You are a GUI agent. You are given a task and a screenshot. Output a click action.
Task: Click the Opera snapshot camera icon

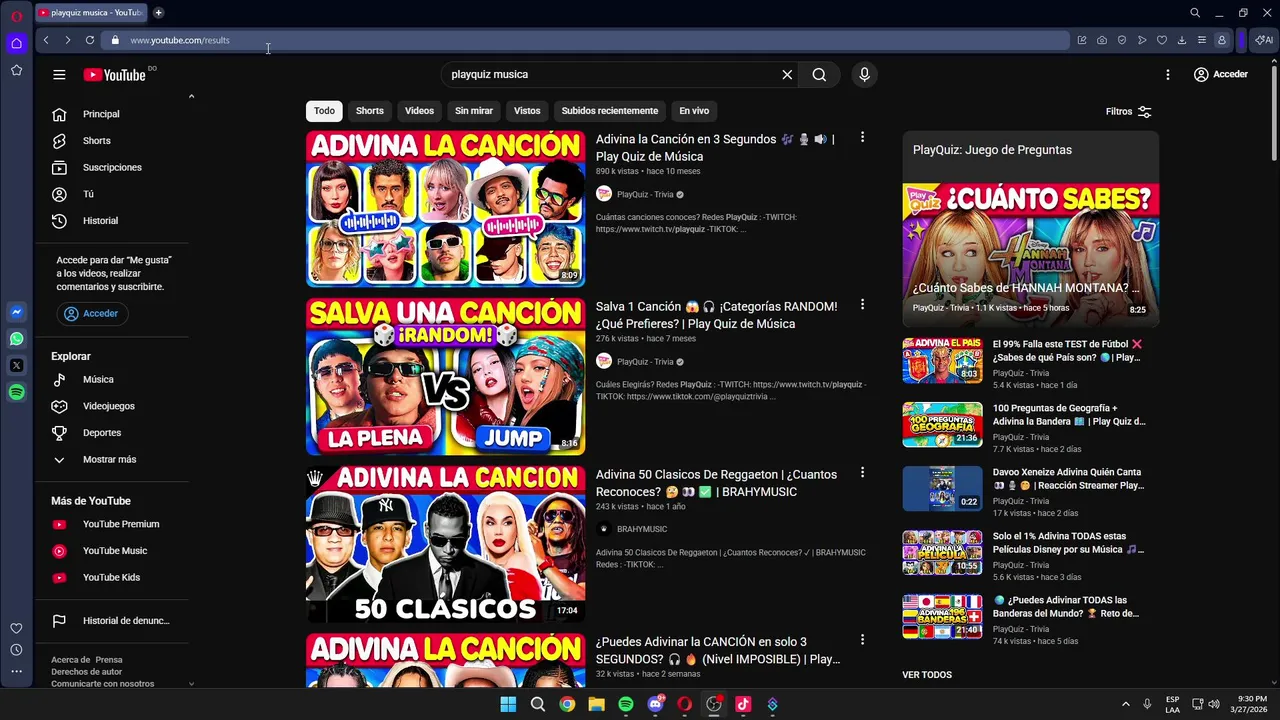(x=1102, y=40)
